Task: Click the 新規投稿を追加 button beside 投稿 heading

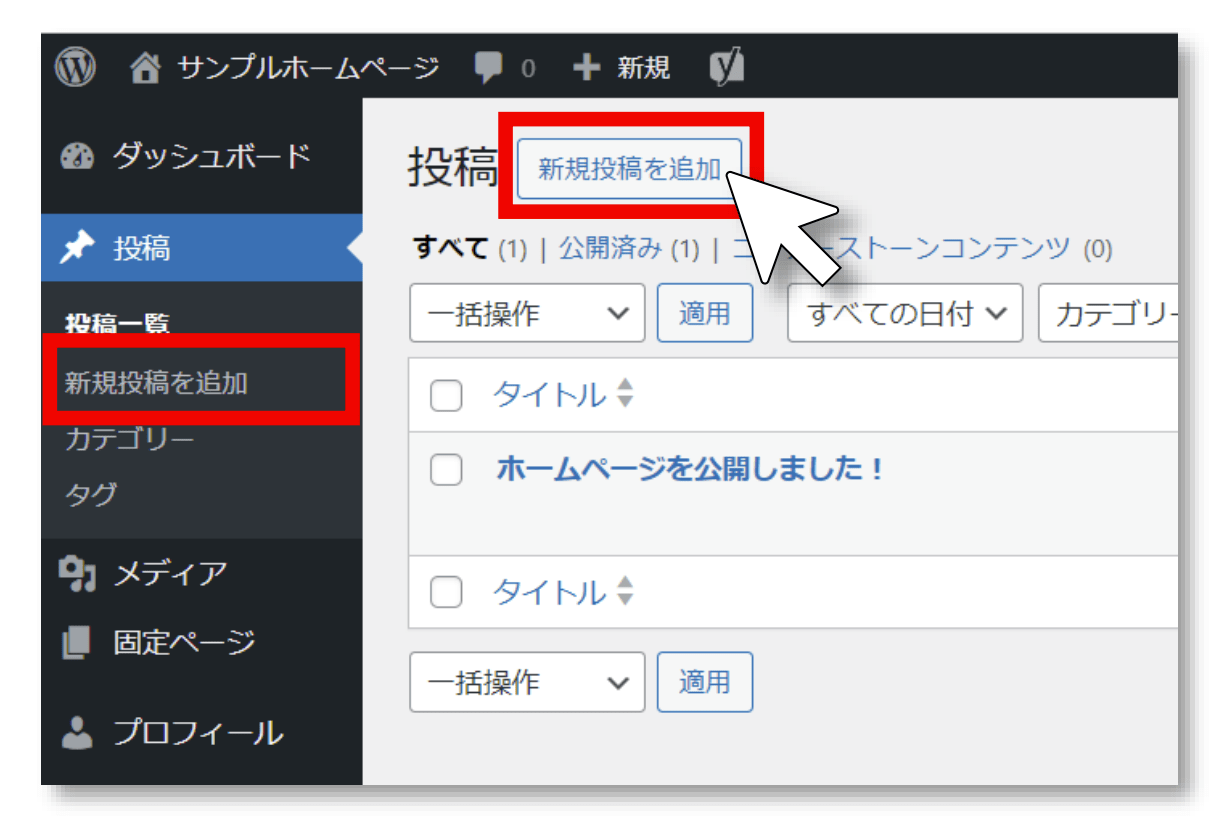Action: click(629, 169)
